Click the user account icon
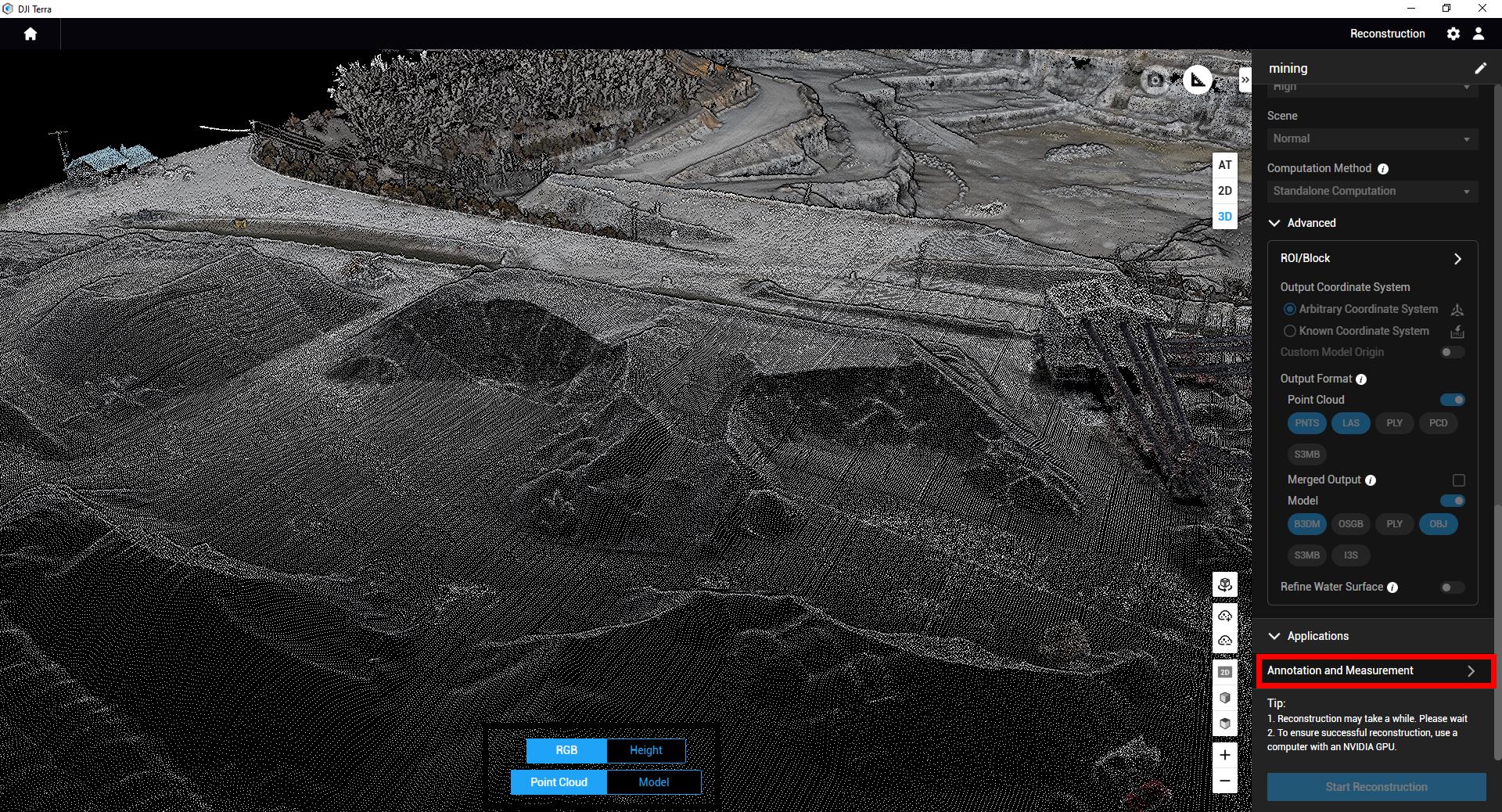The height and width of the screenshot is (812, 1502). (1479, 34)
